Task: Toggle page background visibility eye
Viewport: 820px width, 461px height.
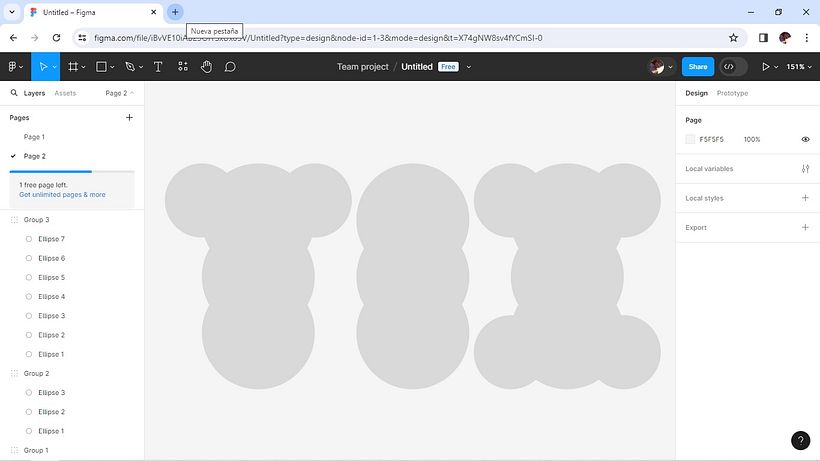Action: pyautogui.click(x=805, y=140)
